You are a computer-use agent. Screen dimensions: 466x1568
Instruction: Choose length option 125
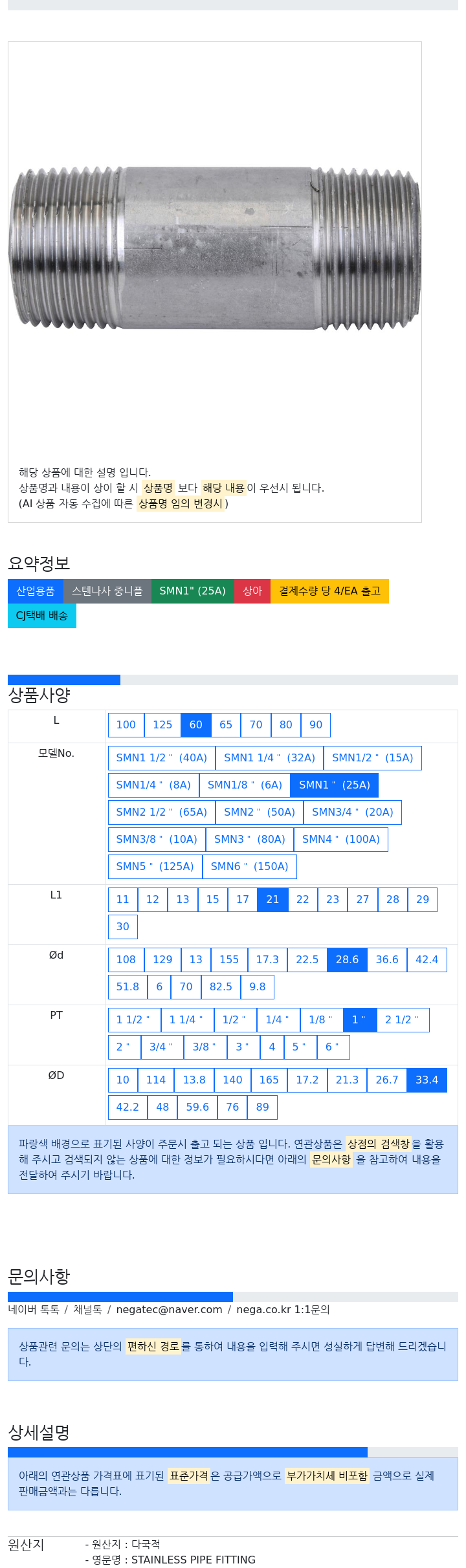(162, 725)
